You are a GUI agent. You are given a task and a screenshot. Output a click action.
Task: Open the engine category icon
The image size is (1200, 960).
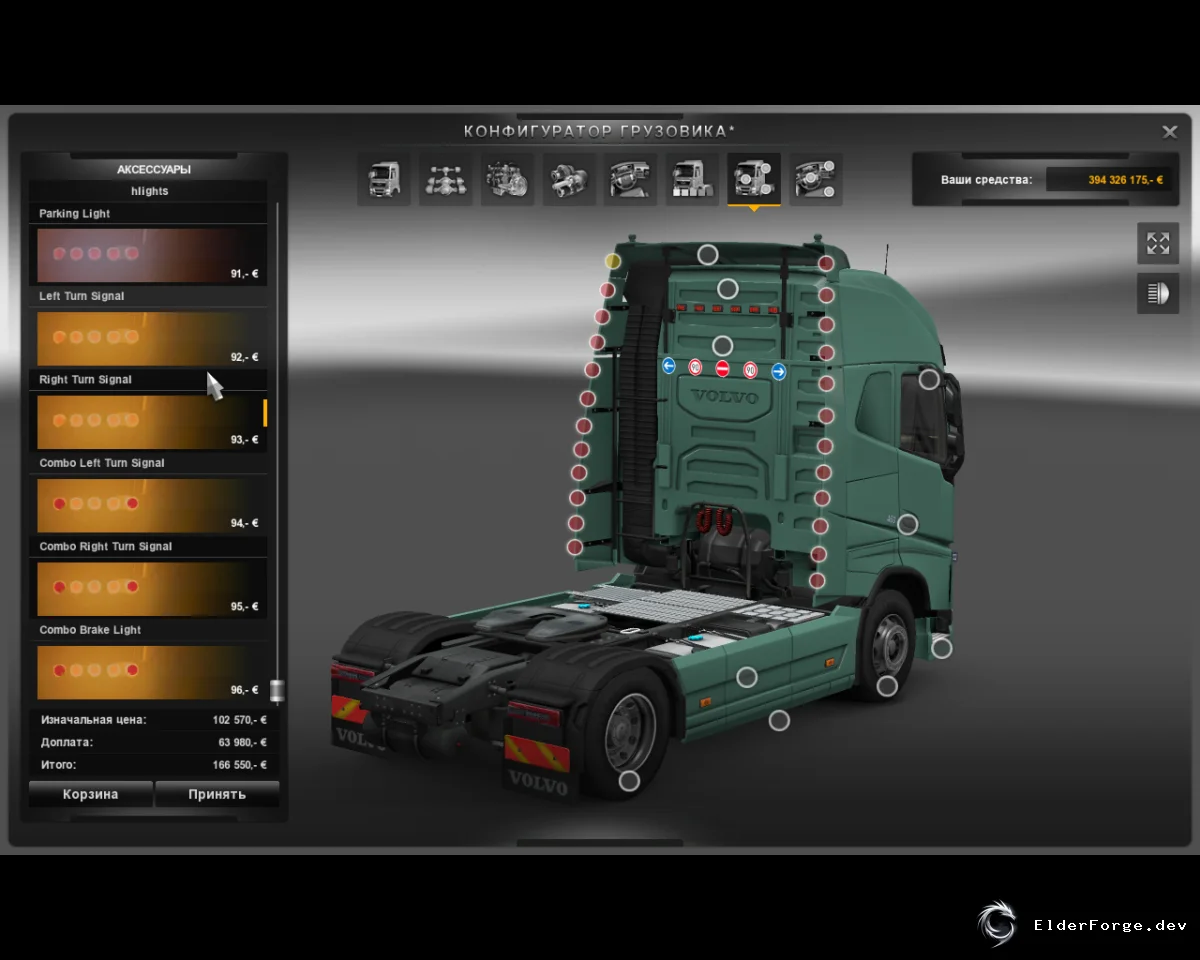click(507, 179)
